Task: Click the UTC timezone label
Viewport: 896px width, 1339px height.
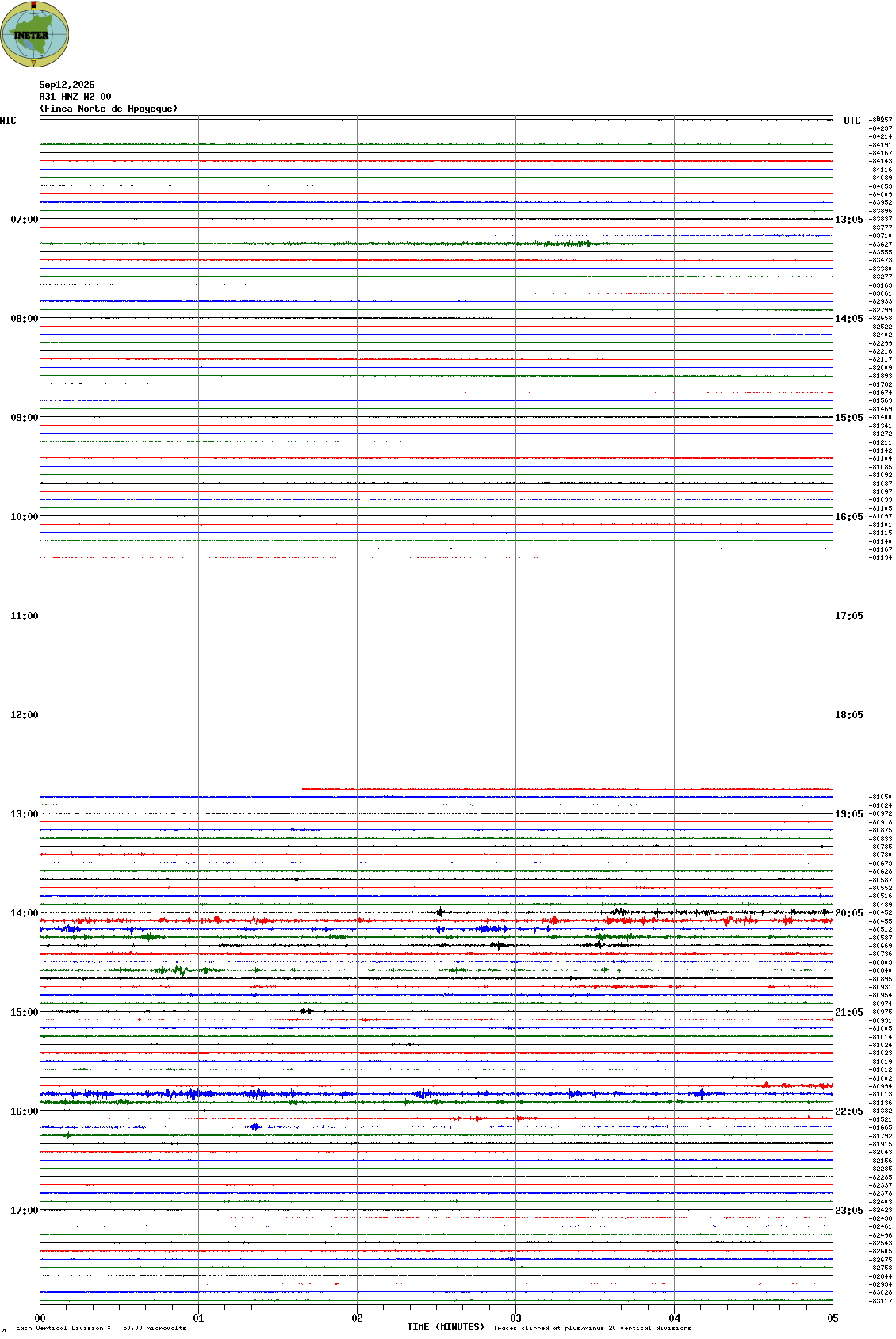Action: (x=852, y=121)
